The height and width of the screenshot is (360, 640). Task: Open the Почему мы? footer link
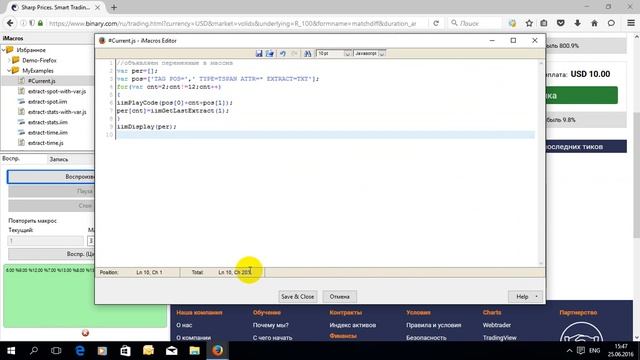coord(271,325)
